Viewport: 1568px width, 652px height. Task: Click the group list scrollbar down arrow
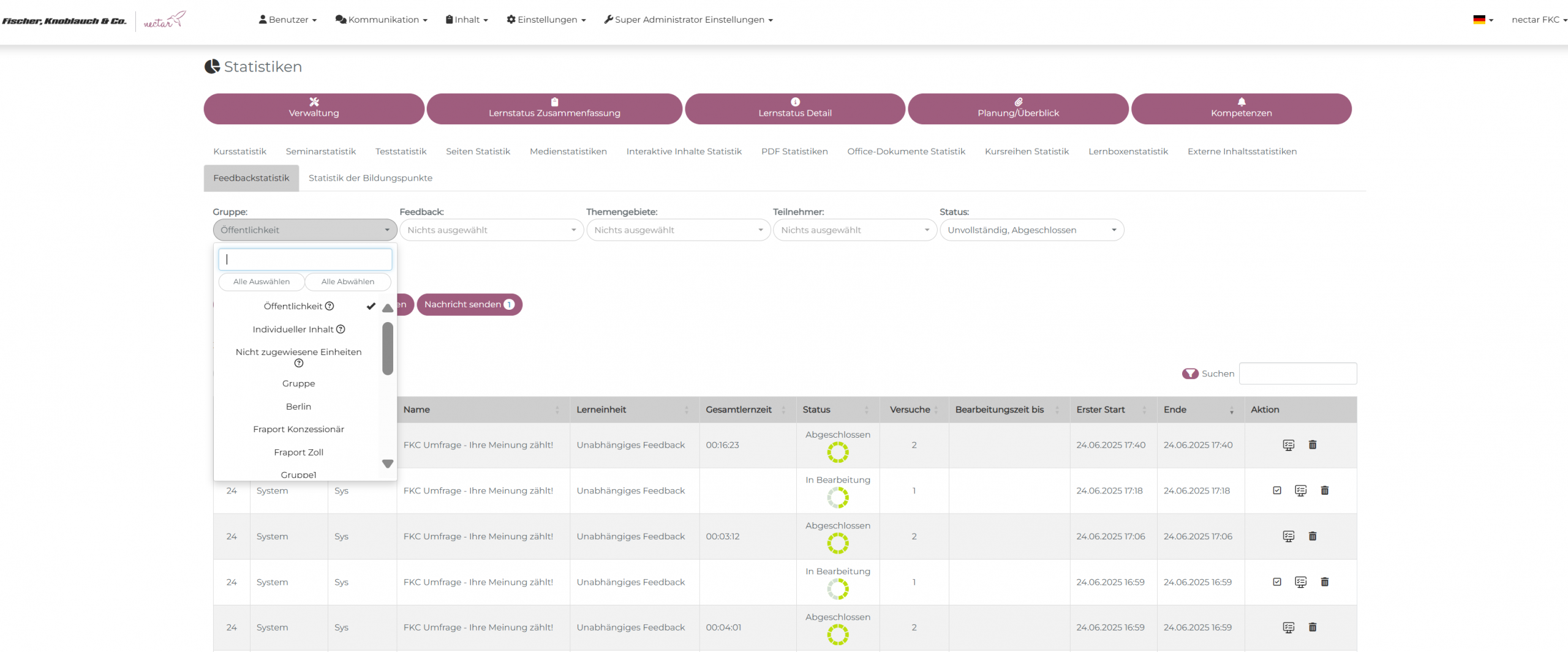(x=388, y=464)
